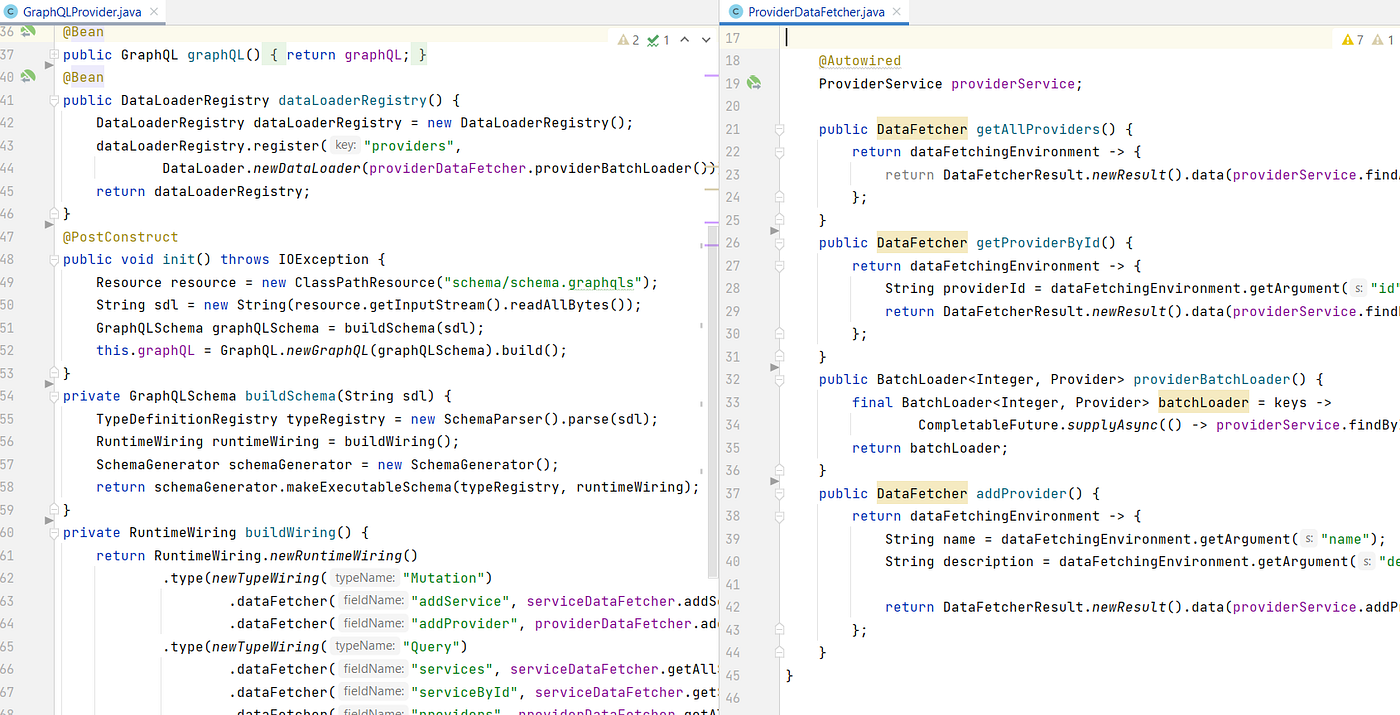Click the warning icon showing 7 in ProviderDataFetcher
Viewport: 1400px width, 715px height.
click(x=1347, y=39)
